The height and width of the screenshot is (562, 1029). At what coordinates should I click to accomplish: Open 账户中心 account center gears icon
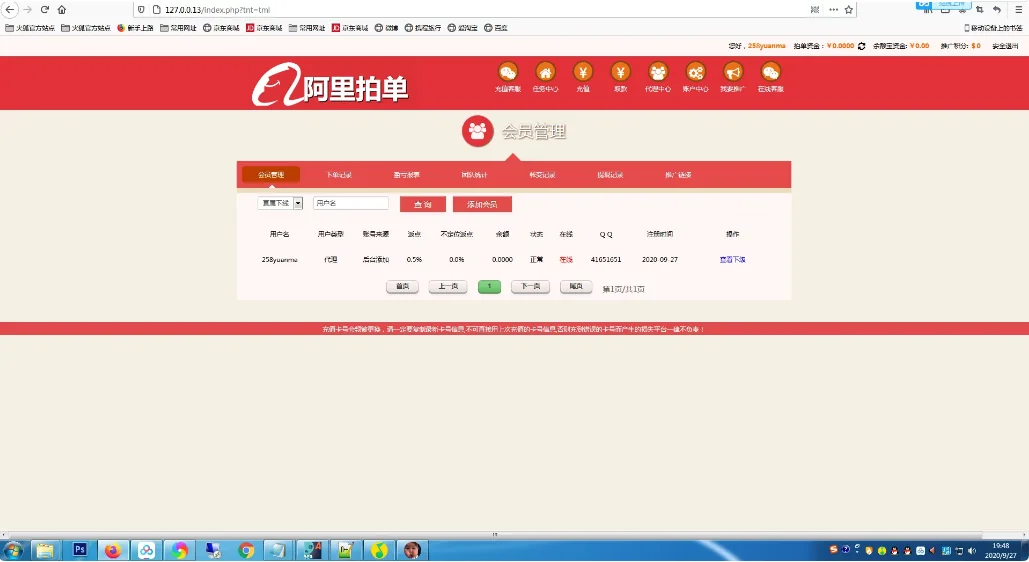click(695, 72)
